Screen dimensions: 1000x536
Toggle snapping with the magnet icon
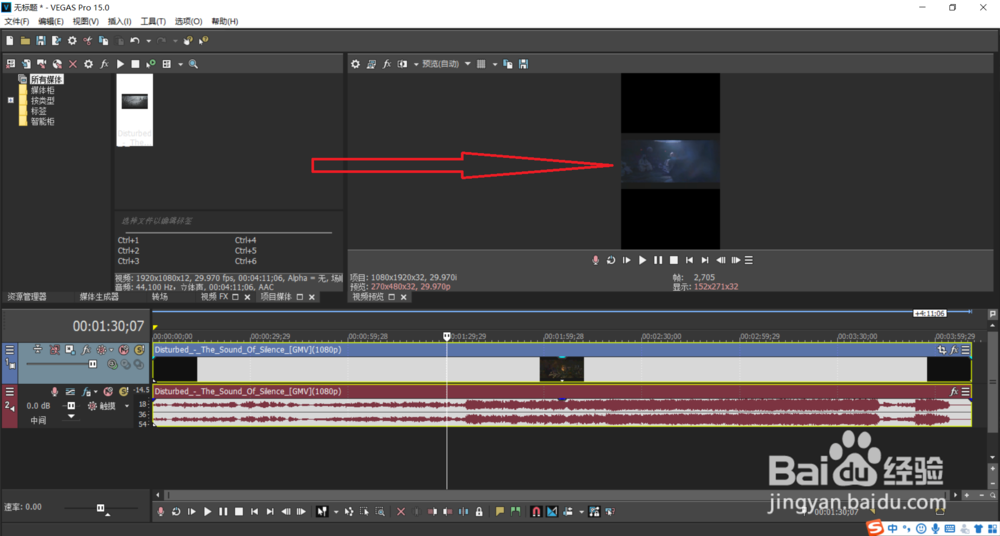[536, 511]
